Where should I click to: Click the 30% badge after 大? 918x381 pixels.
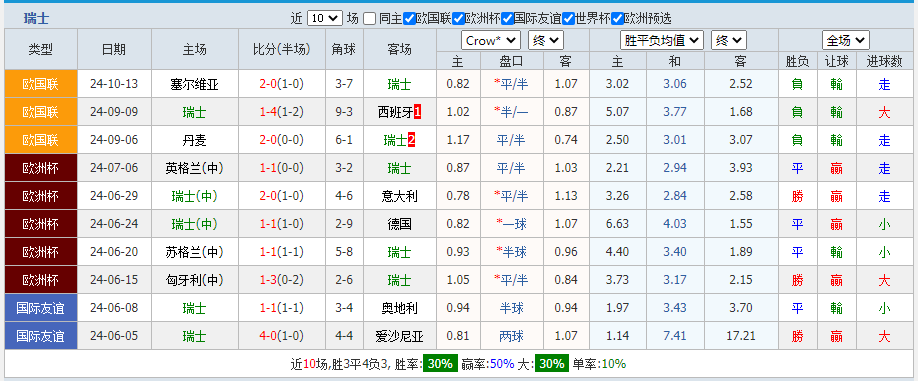pyautogui.click(x=552, y=363)
